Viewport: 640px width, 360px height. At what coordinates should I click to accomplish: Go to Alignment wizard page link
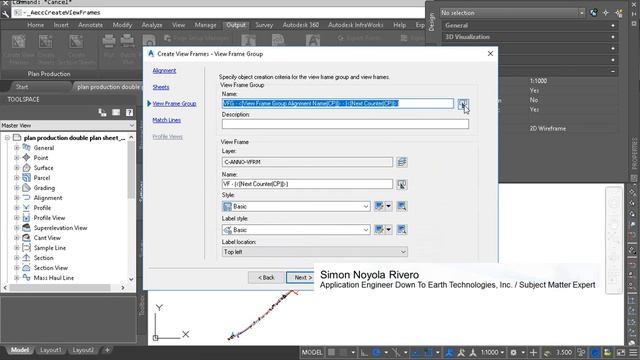click(164, 71)
